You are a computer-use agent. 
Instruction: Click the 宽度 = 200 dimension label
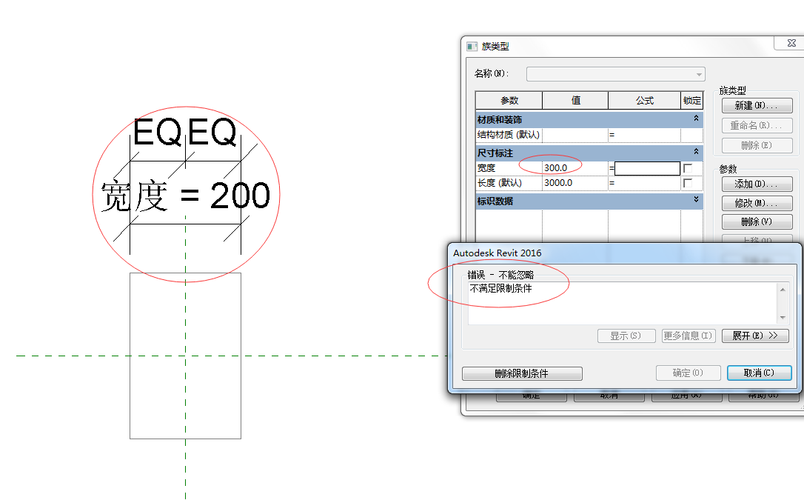(186, 196)
